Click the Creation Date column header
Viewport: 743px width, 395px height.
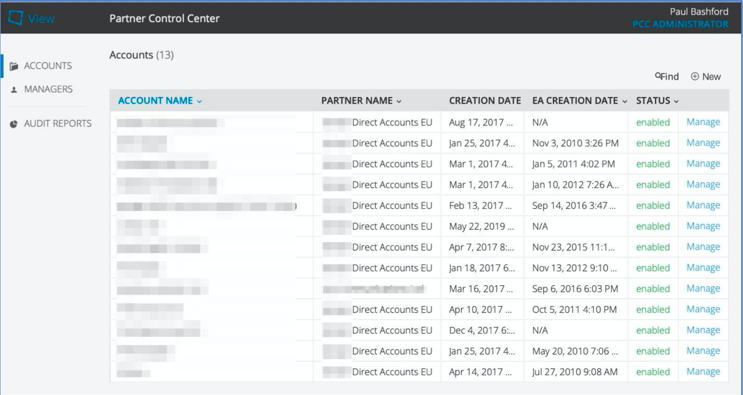coord(485,101)
